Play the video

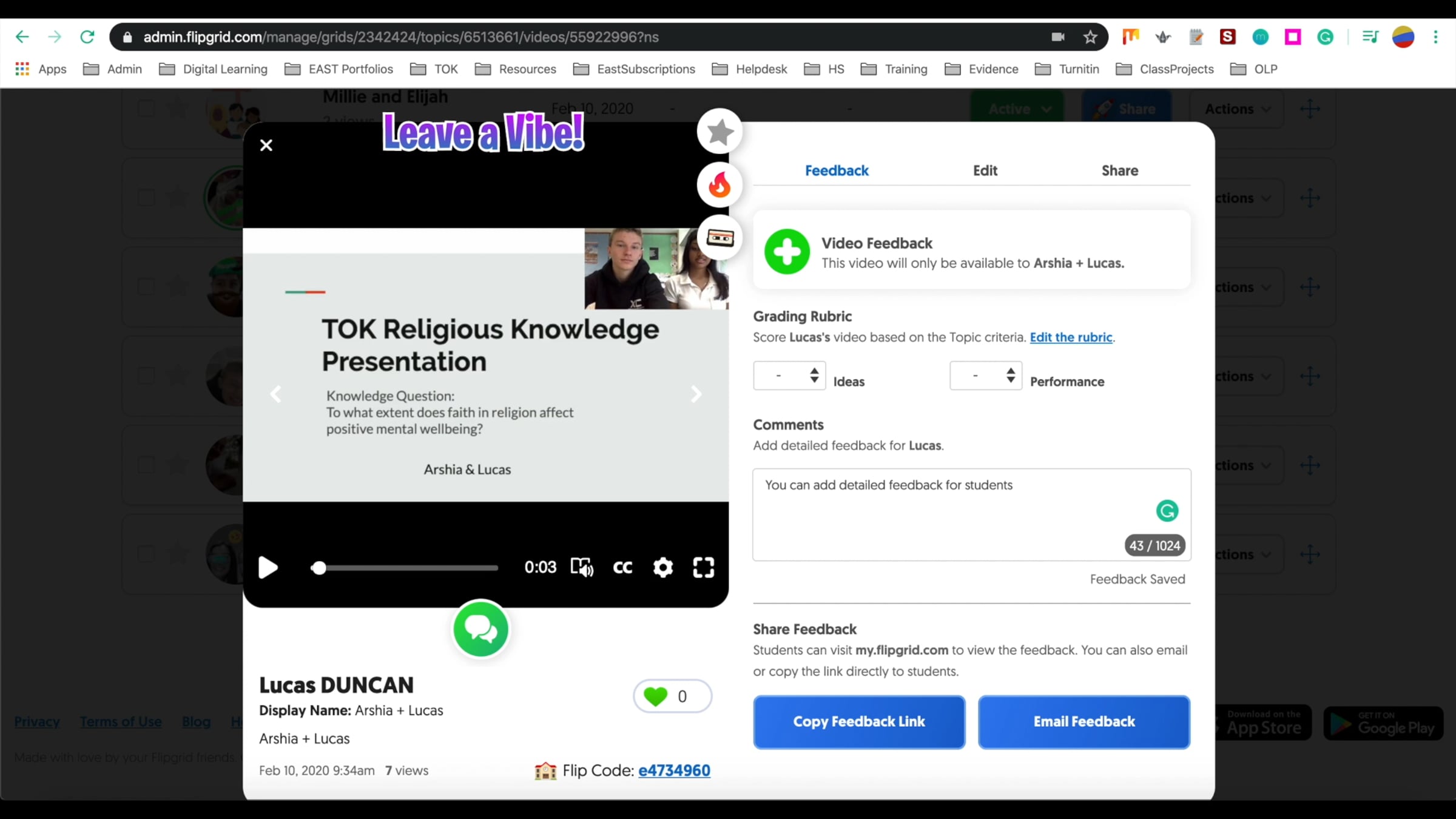pos(268,568)
